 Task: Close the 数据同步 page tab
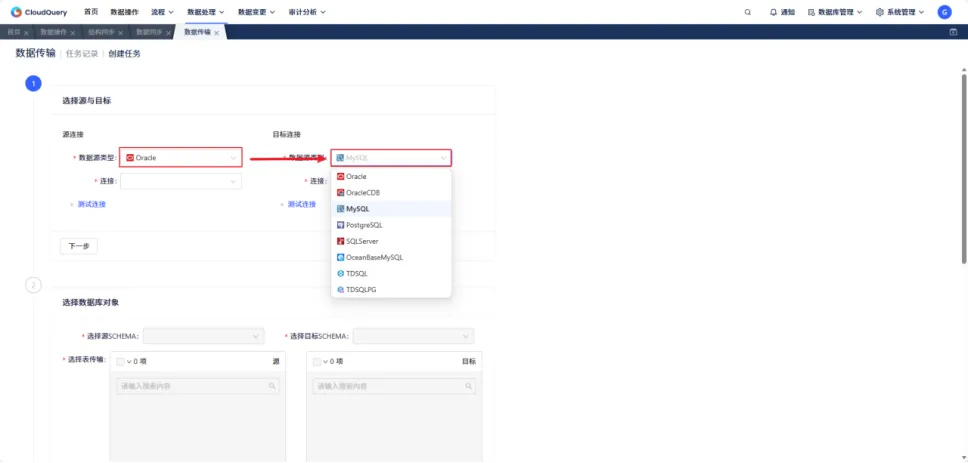click(169, 33)
